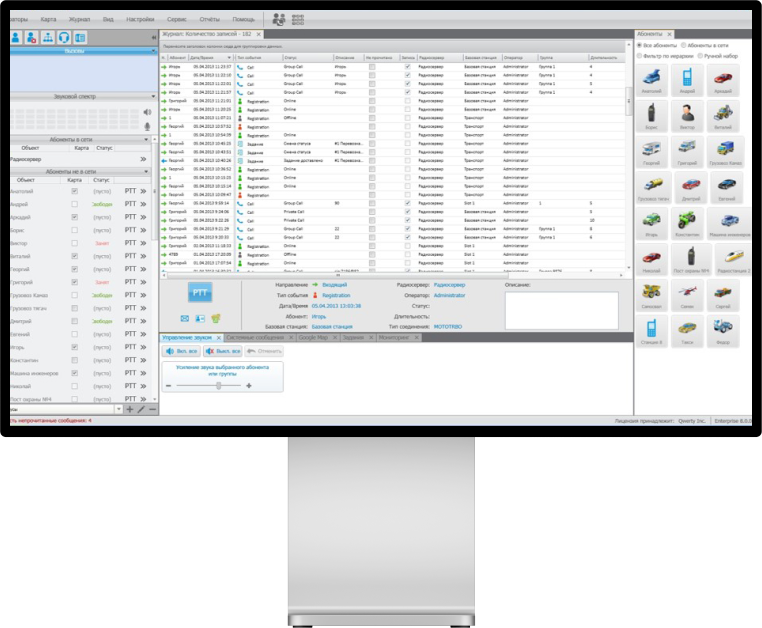
Task: Toggle map checkbox for Андрей
Action: point(74,203)
